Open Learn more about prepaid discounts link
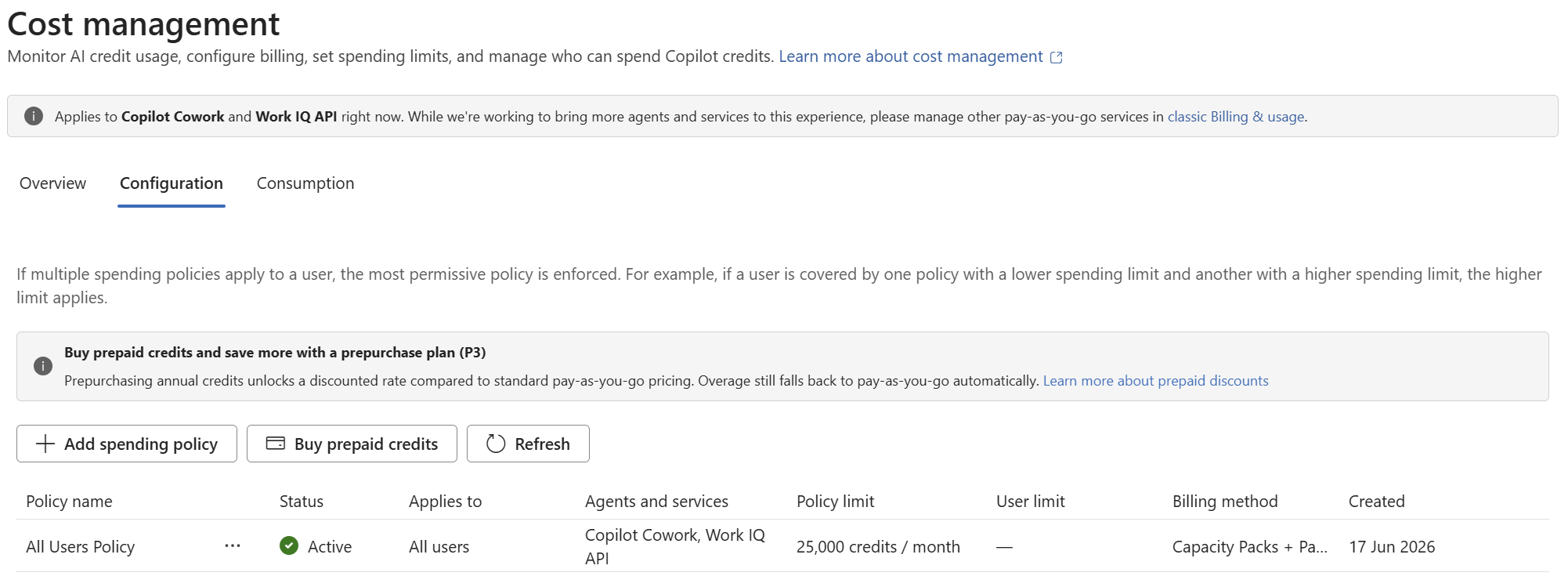This screenshot has height=587, width=1568. point(1155,381)
